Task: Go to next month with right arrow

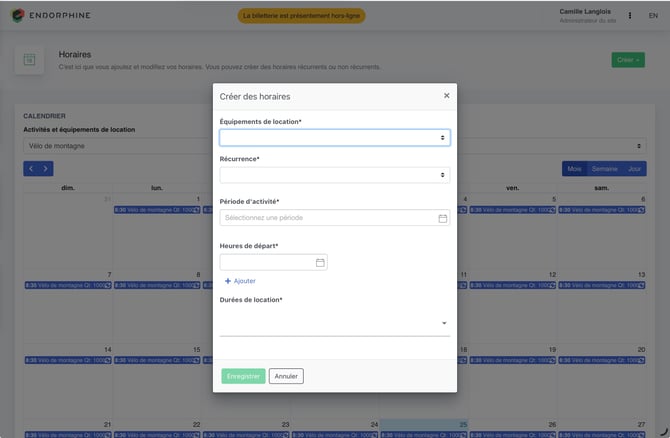Action: 46,168
